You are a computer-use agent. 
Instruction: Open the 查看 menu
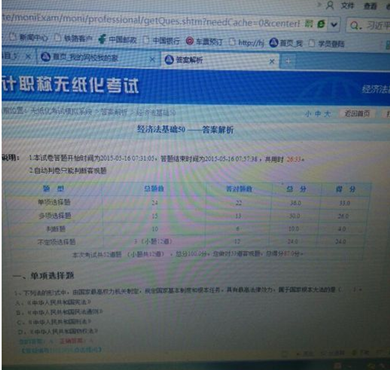point(370,6)
